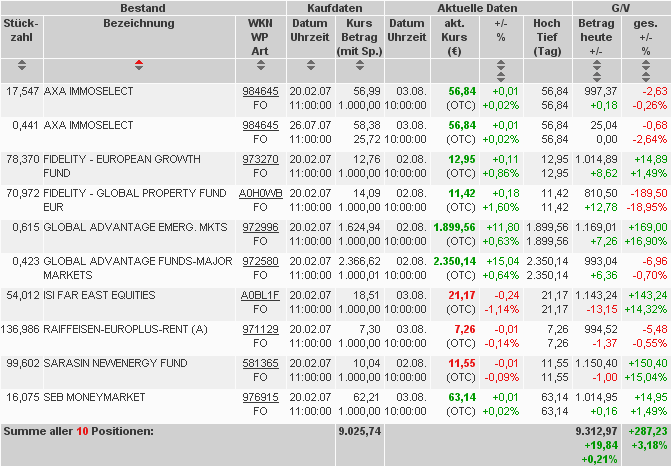Click current price 2.350,14 in green
The width and height of the screenshot is (671, 466).
pyautogui.click(x=454, y=261)
